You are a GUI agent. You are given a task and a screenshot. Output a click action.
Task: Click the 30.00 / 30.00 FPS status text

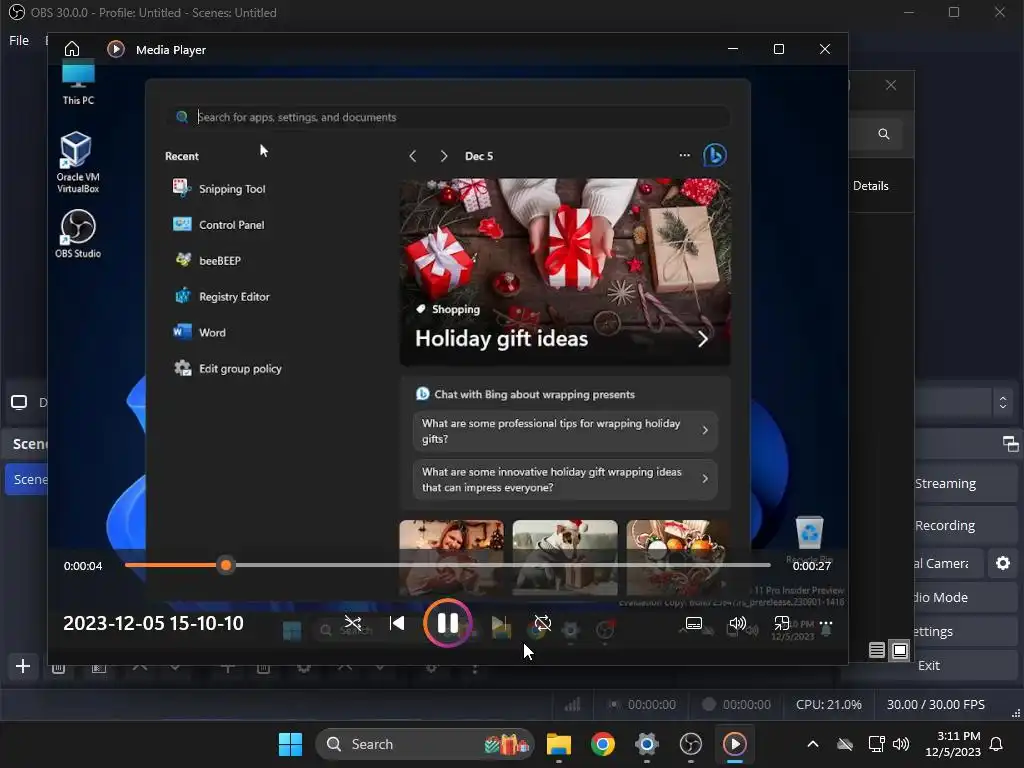pos(935,705)
